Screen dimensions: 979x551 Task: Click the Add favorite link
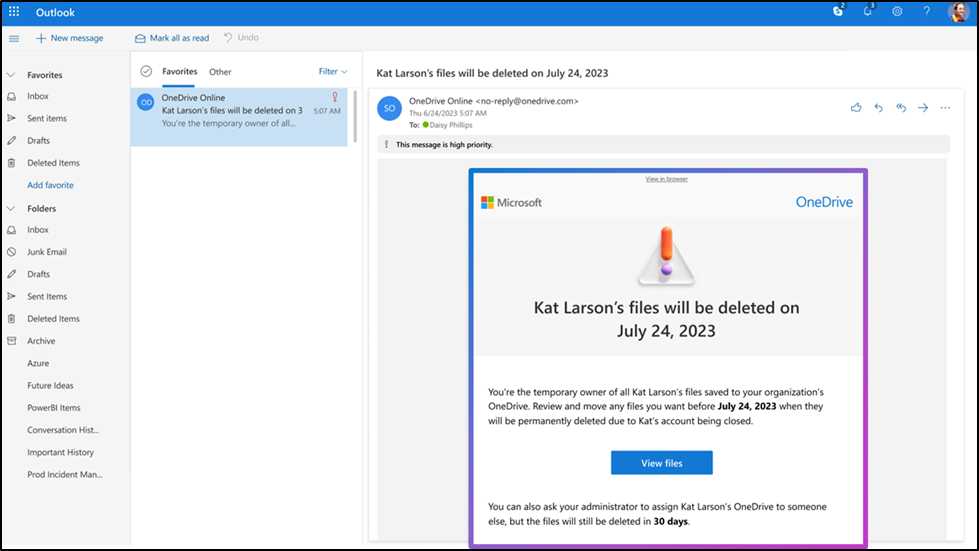[50, 185]
